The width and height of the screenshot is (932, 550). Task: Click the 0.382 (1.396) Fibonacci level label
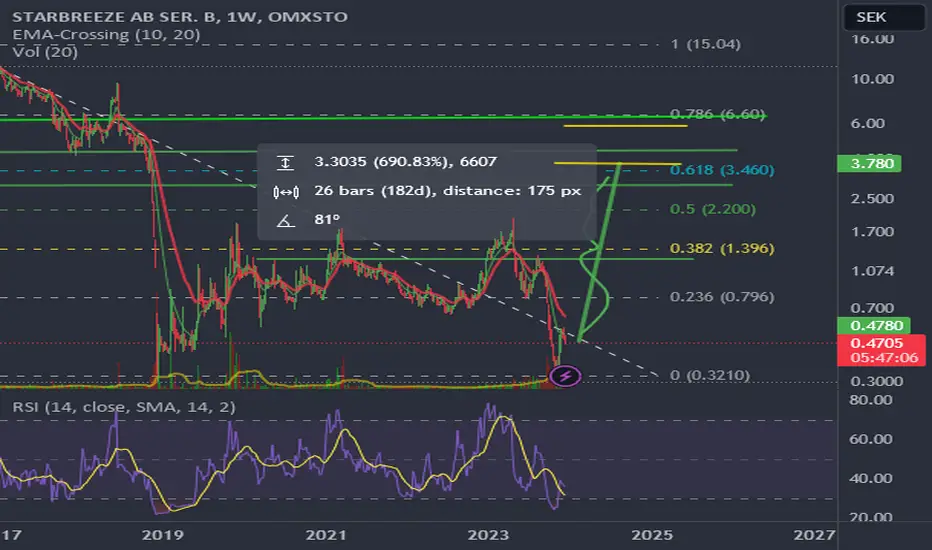click(722, 249)
